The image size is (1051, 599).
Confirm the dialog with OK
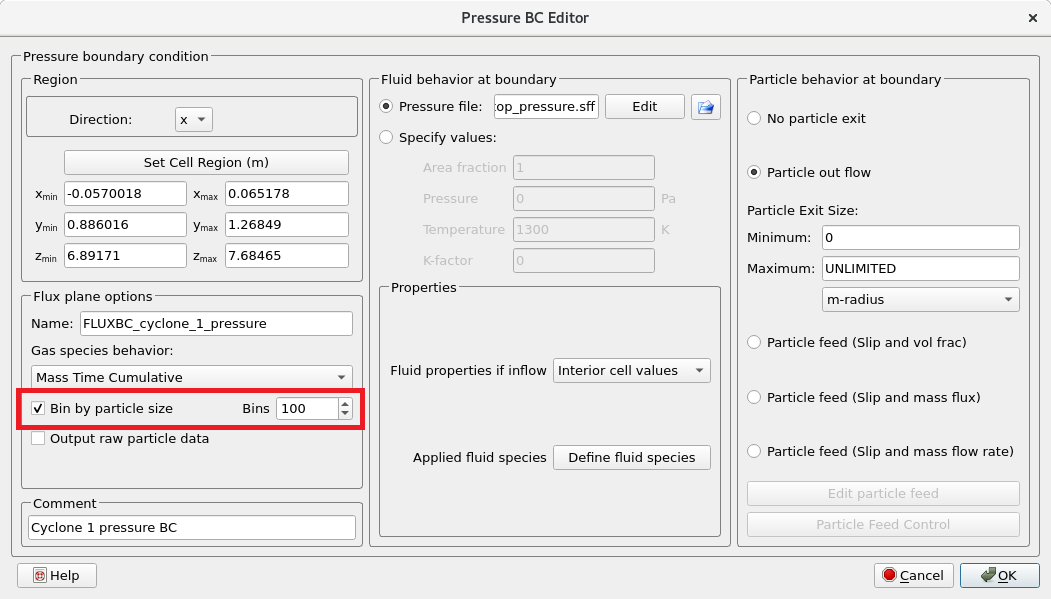[997, 575]
